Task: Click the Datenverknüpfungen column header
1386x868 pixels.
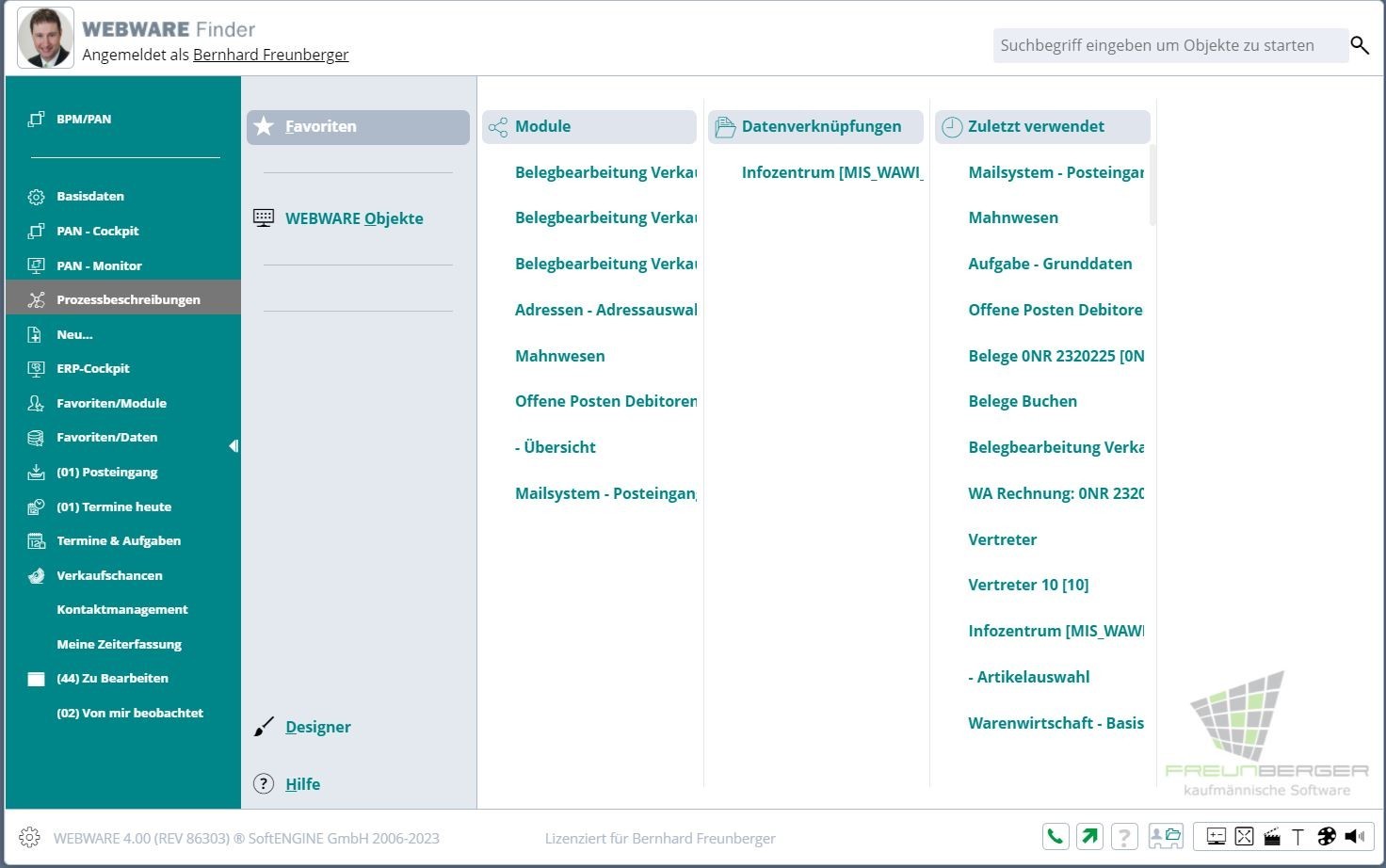Action: [x=815, y=126]
